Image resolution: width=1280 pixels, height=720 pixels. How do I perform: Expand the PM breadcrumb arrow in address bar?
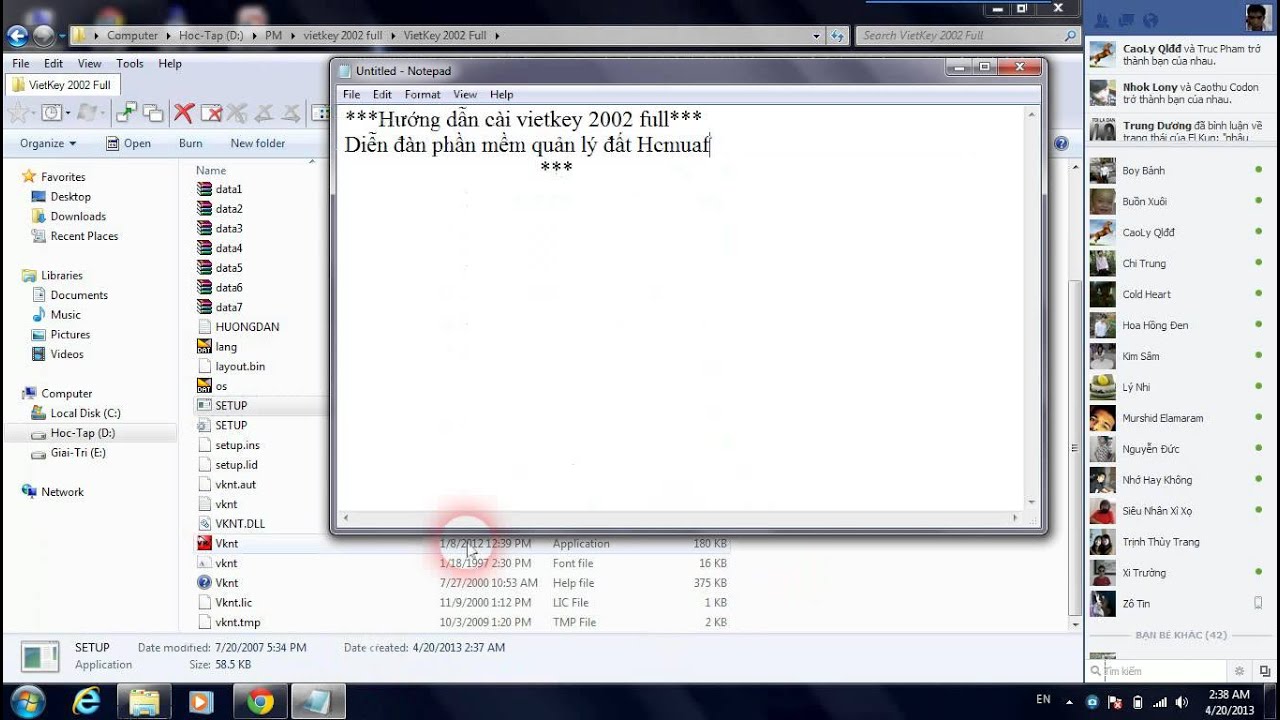(291, 35)
